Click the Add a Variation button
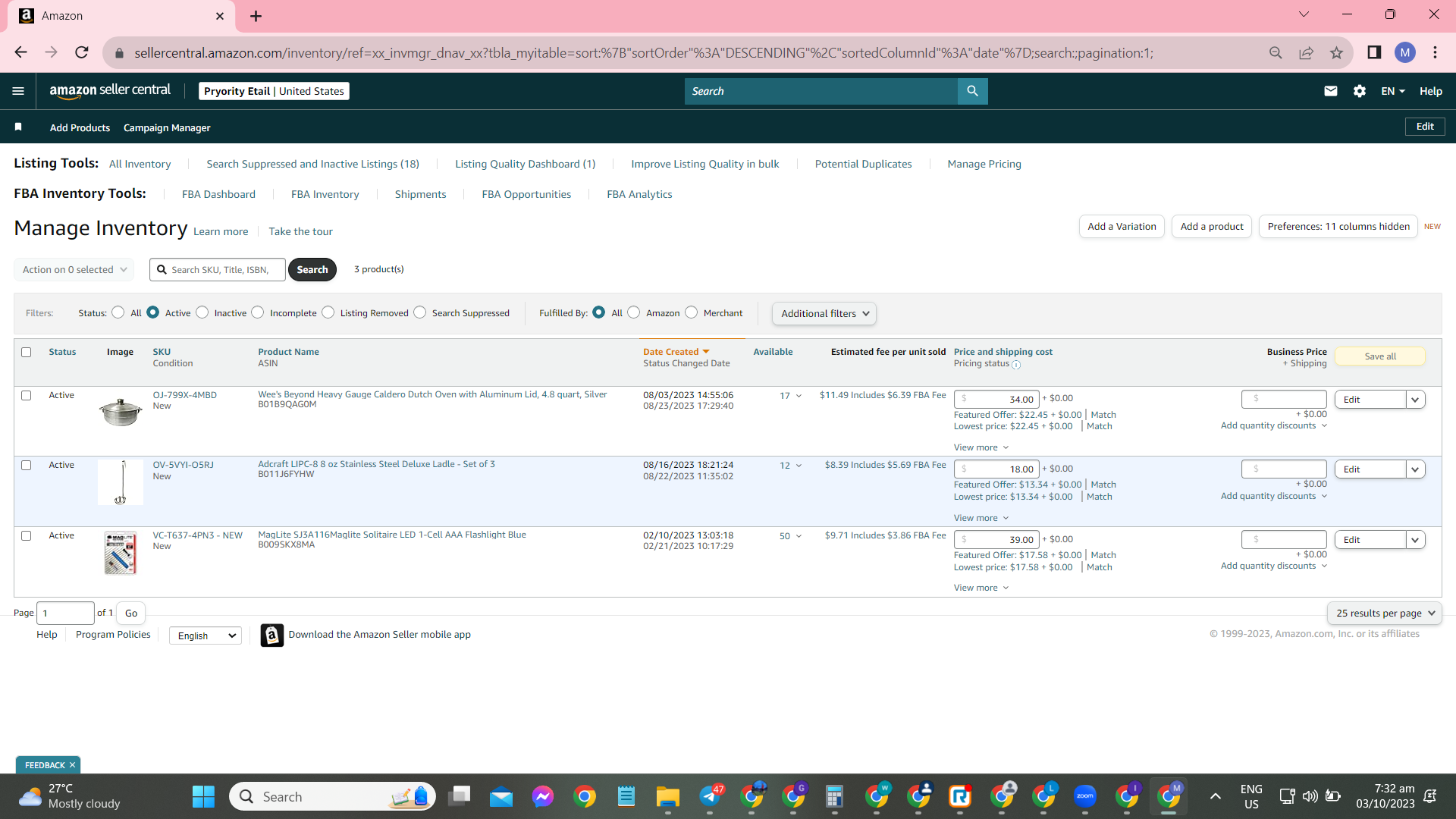Screen dimensions: 1456x819 1122,226
